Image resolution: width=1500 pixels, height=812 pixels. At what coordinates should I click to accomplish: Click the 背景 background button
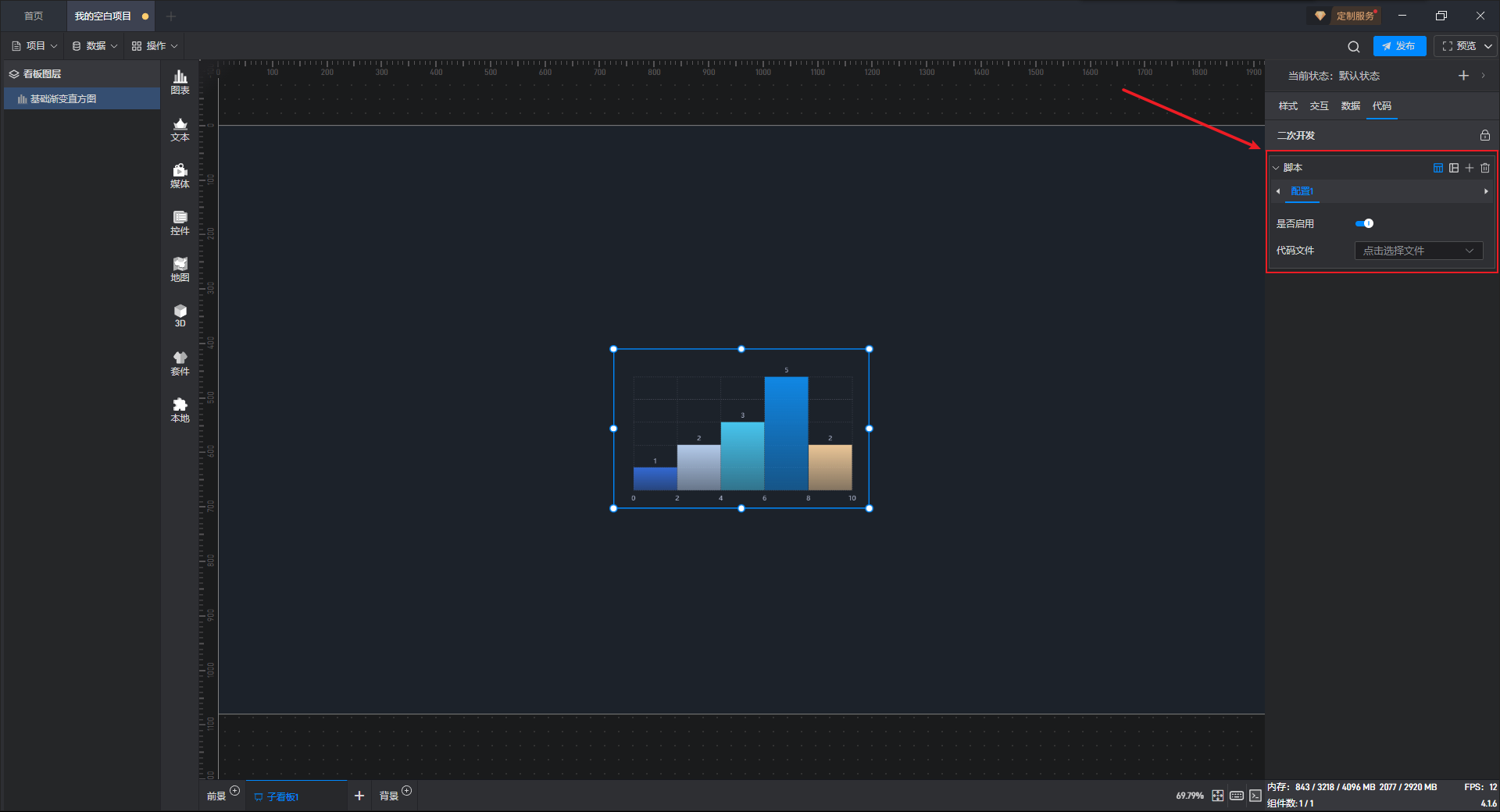tap(389, 796)
